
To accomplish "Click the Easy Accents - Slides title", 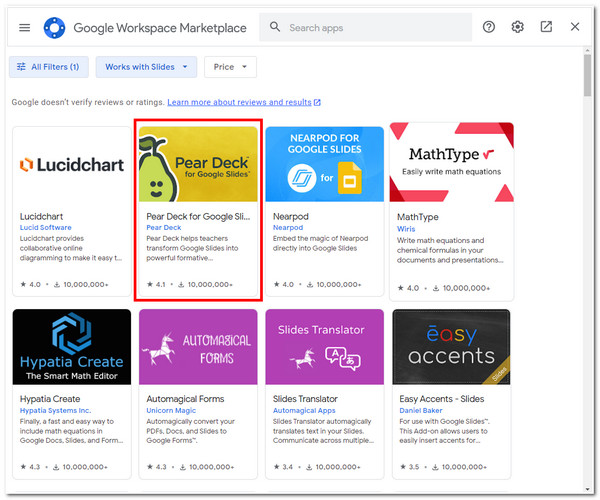I will pos(442,399).
